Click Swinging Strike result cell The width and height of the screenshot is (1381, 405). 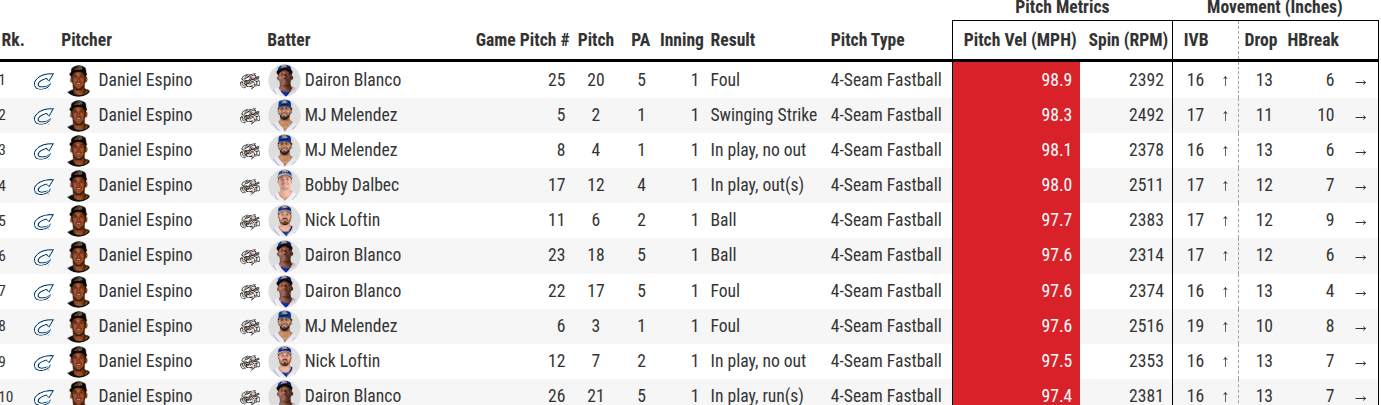coord(764,115)
